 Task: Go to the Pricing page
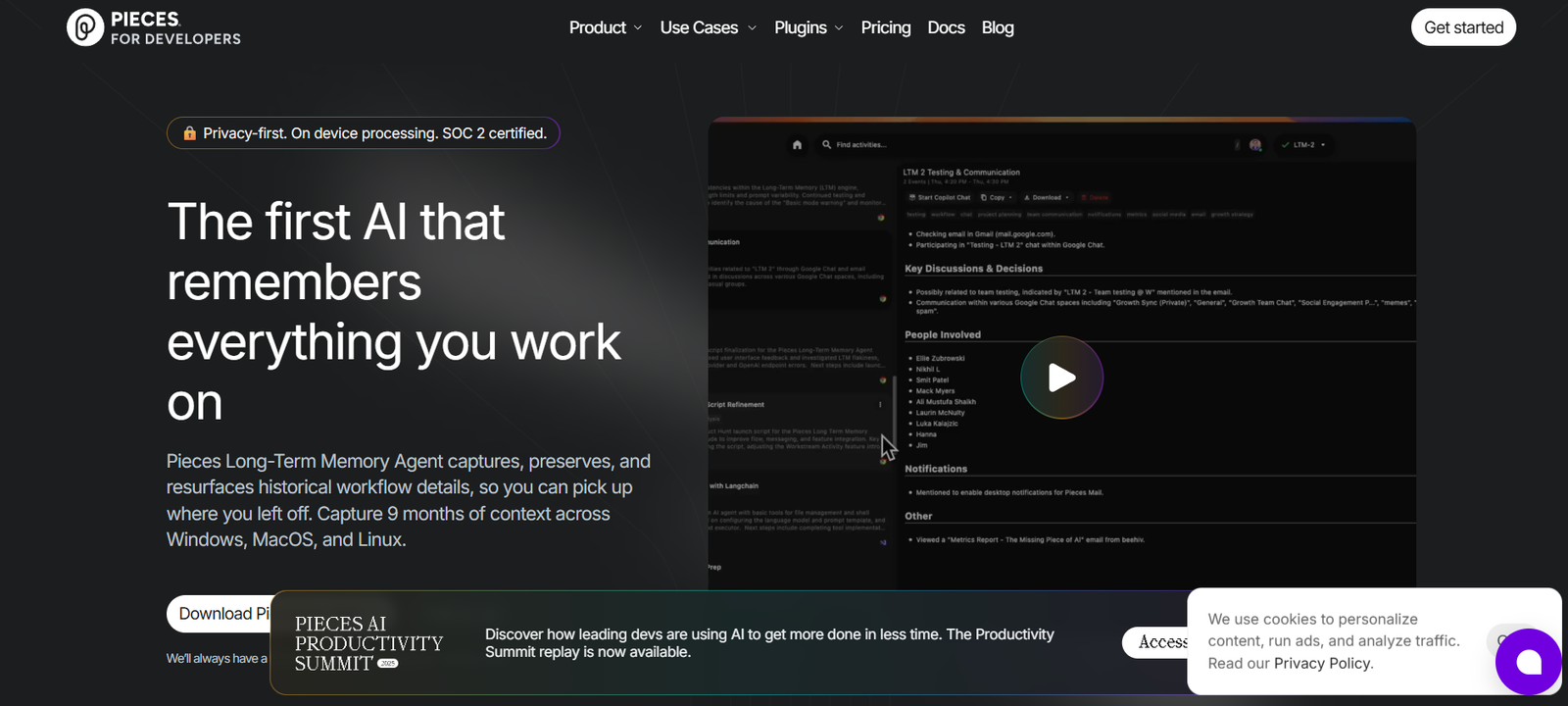[x=885, y=27]
